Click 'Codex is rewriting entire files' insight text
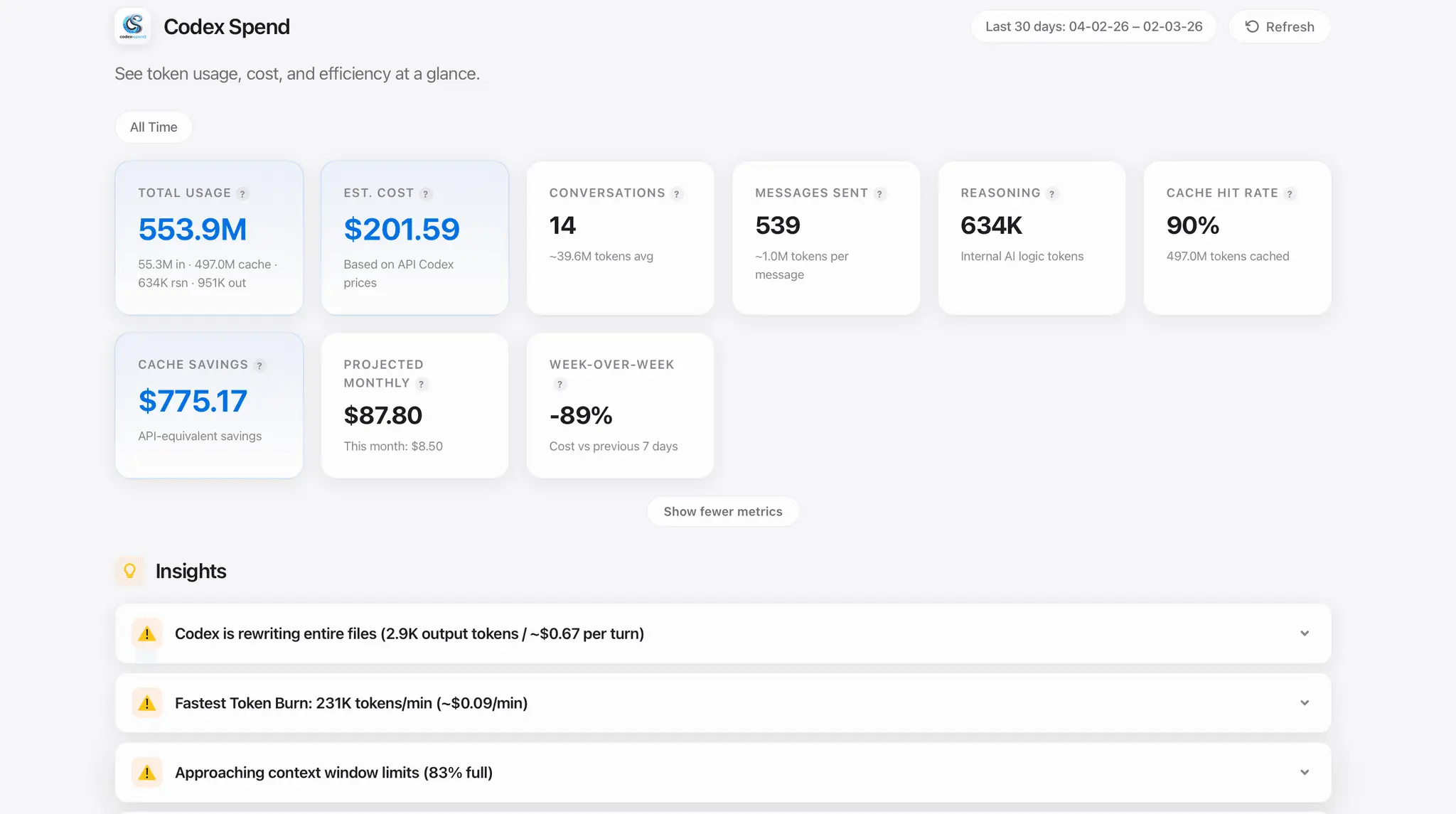 tap(409, 633)
